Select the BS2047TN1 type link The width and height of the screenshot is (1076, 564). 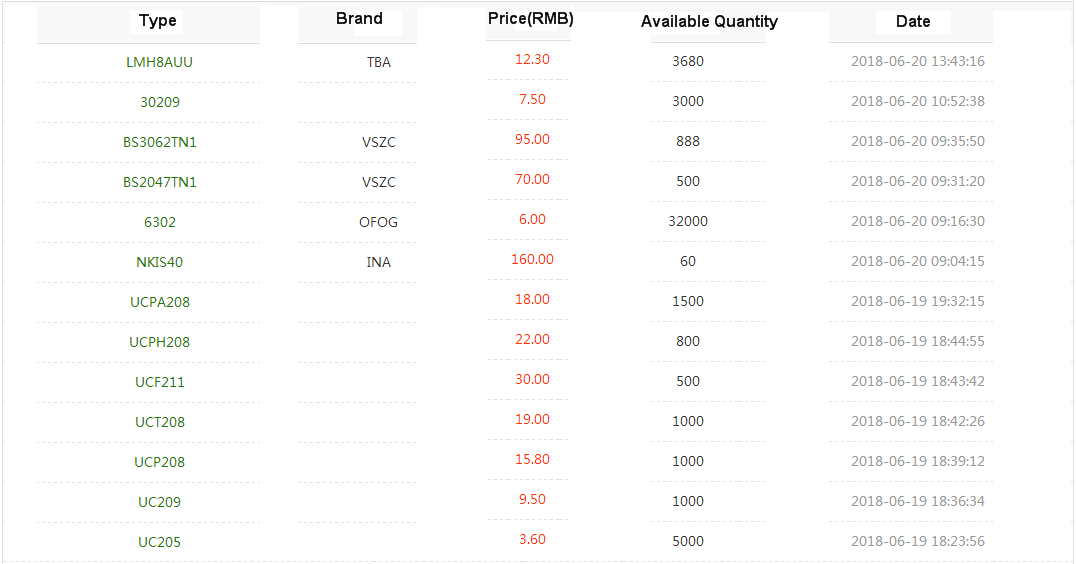pos(160,182)
